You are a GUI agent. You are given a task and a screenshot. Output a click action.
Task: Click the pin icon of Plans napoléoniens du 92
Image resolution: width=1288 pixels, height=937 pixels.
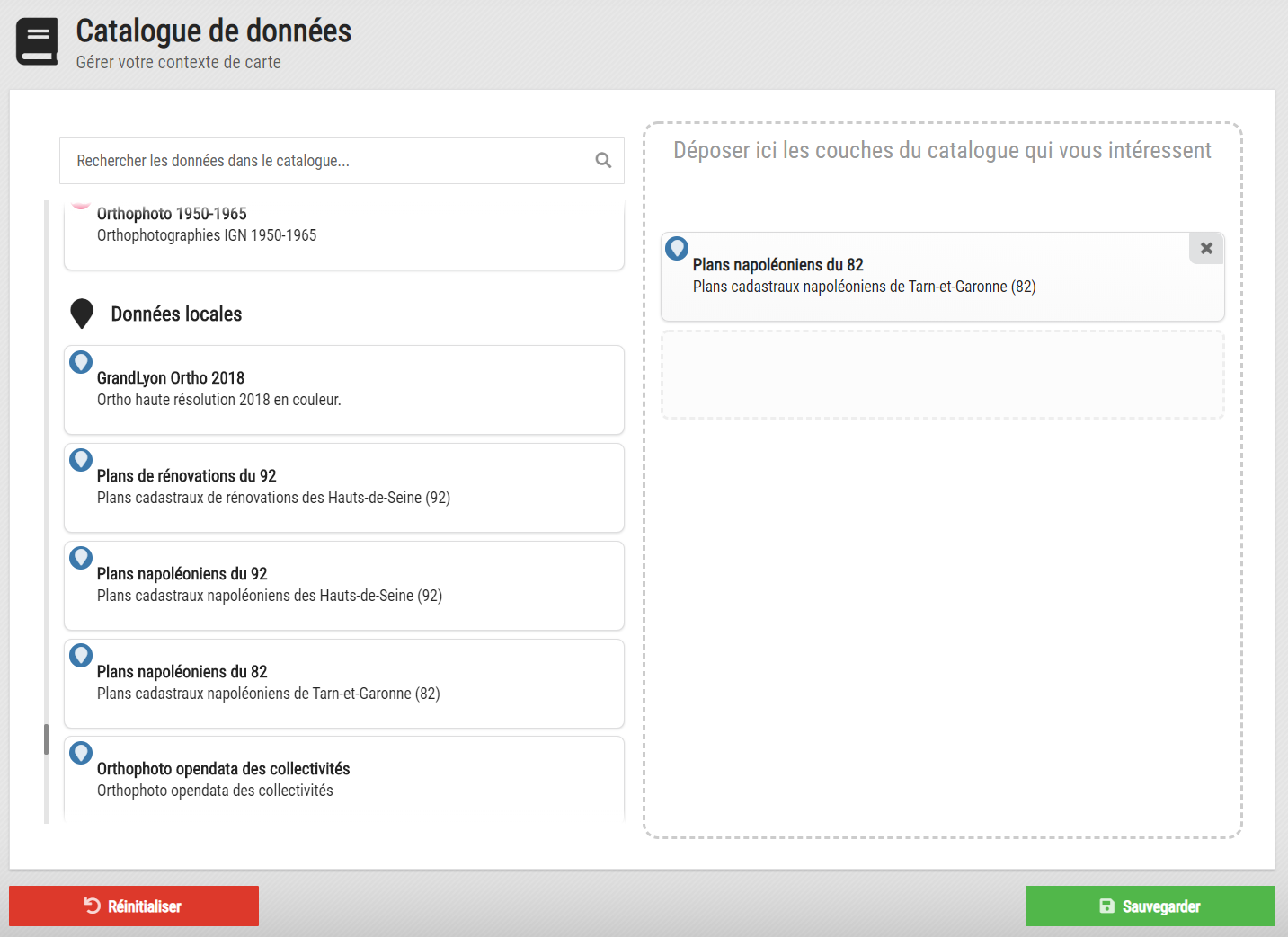(80, 558)
